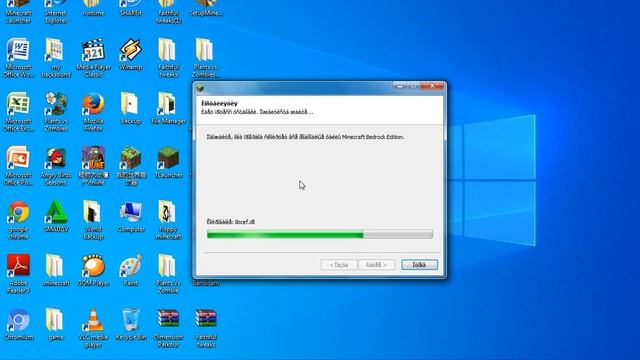Open the 'game' folder icon
This screenshot has width=640, height=360.
56,324
